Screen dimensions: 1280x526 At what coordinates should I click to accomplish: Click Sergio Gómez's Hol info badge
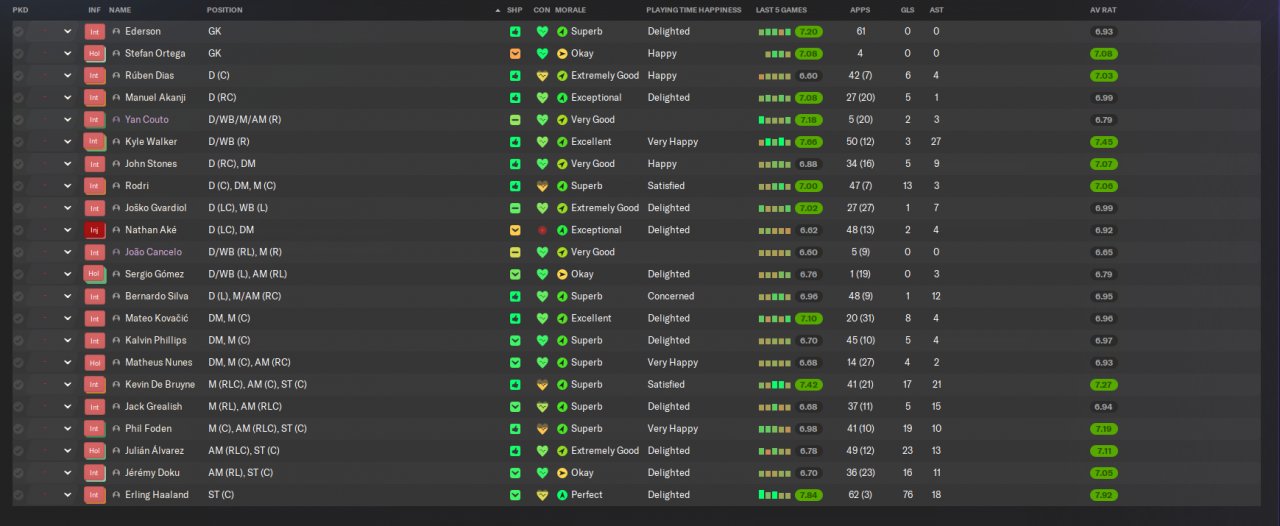click(x=95, y=274)
